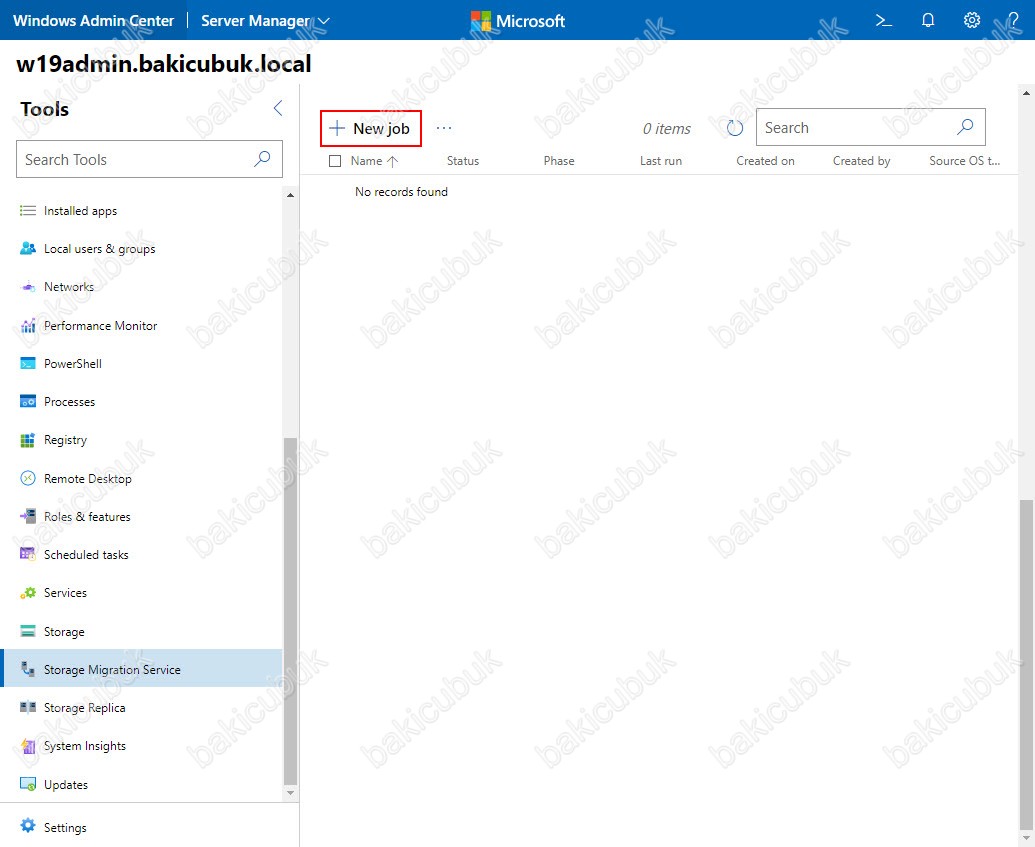
Task: Click the Windows Admin Center title link
Action: pyautogui.click(x=93, y=21)
